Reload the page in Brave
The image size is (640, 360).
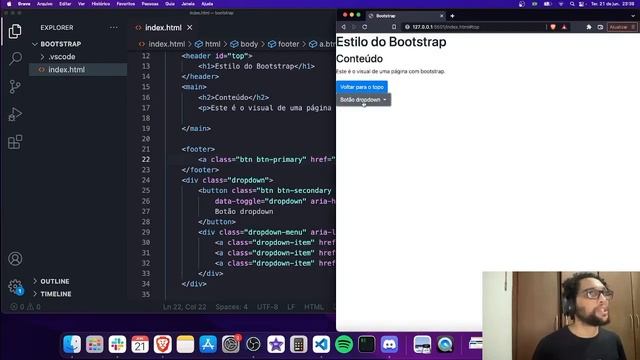(364, 27)
